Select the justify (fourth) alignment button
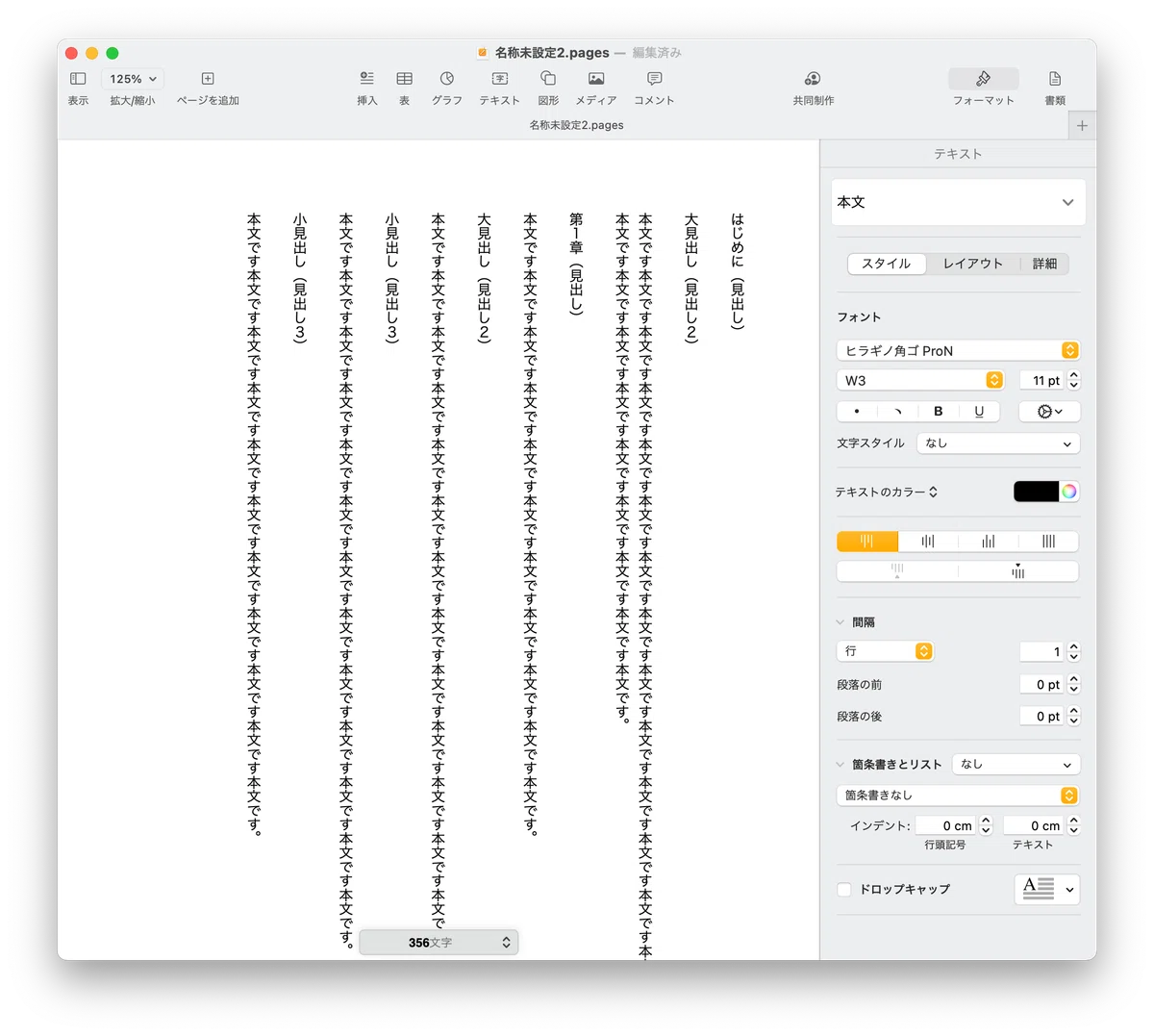Screen dimensions: 1154x1036 [x=1048, y=542]
